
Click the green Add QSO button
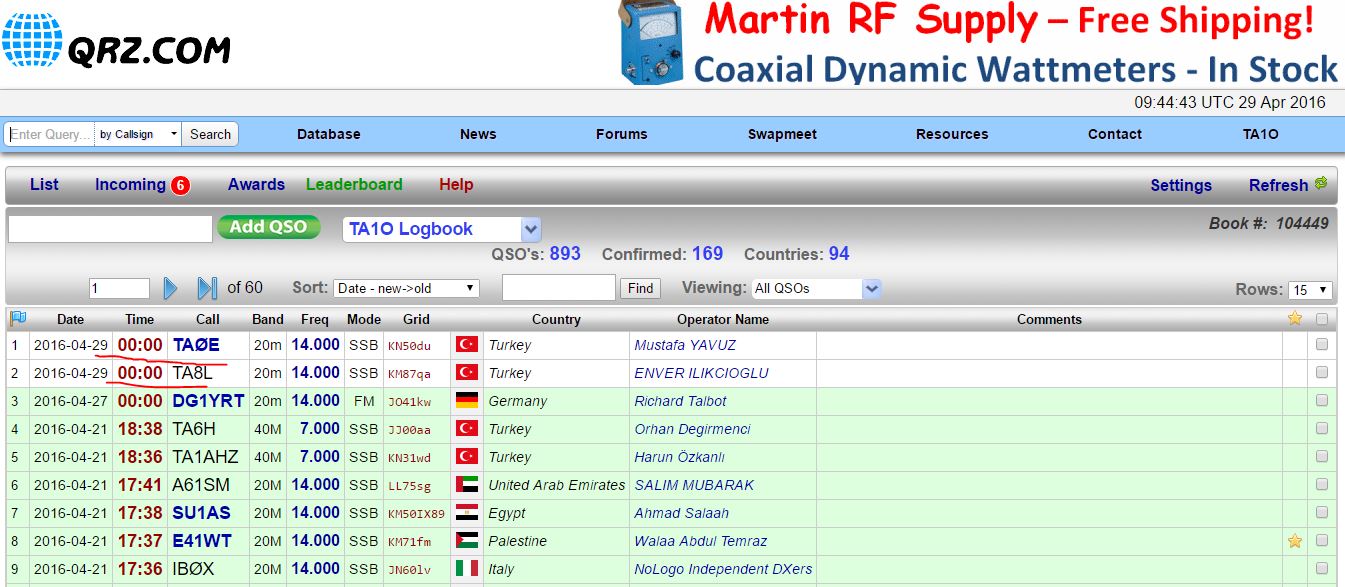(x=269, y=227)
